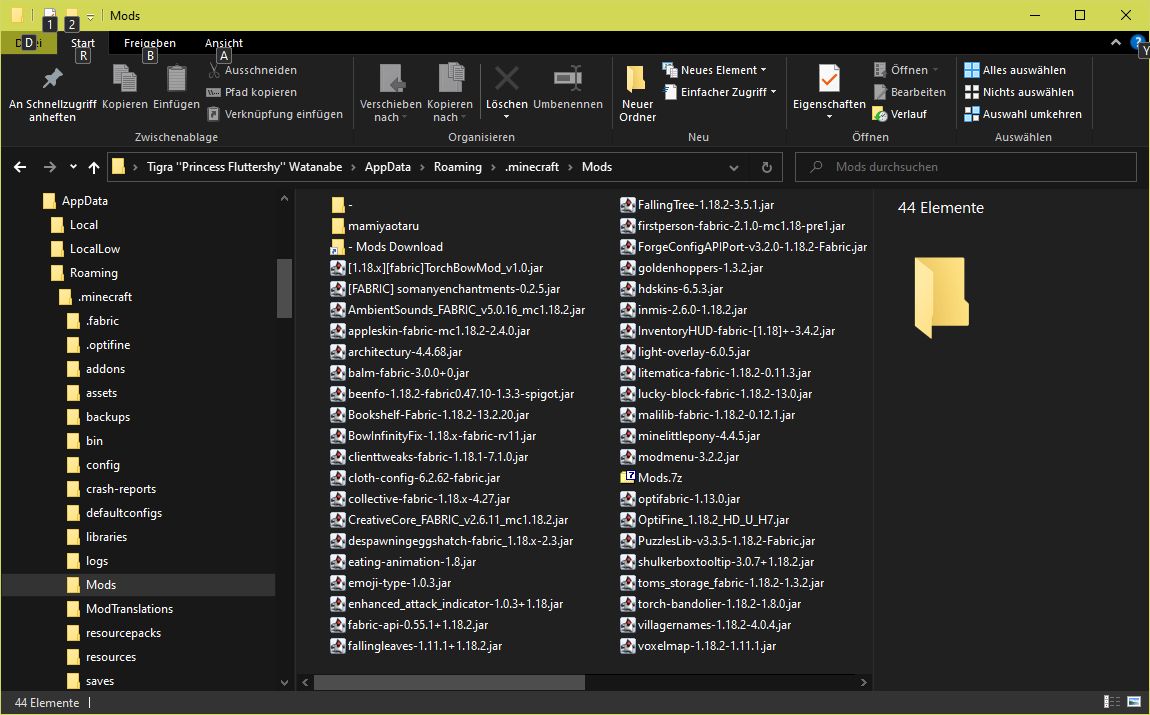Select OptiFine_1.18.2_HD_U_H7.jar file

tap(713, 520)
